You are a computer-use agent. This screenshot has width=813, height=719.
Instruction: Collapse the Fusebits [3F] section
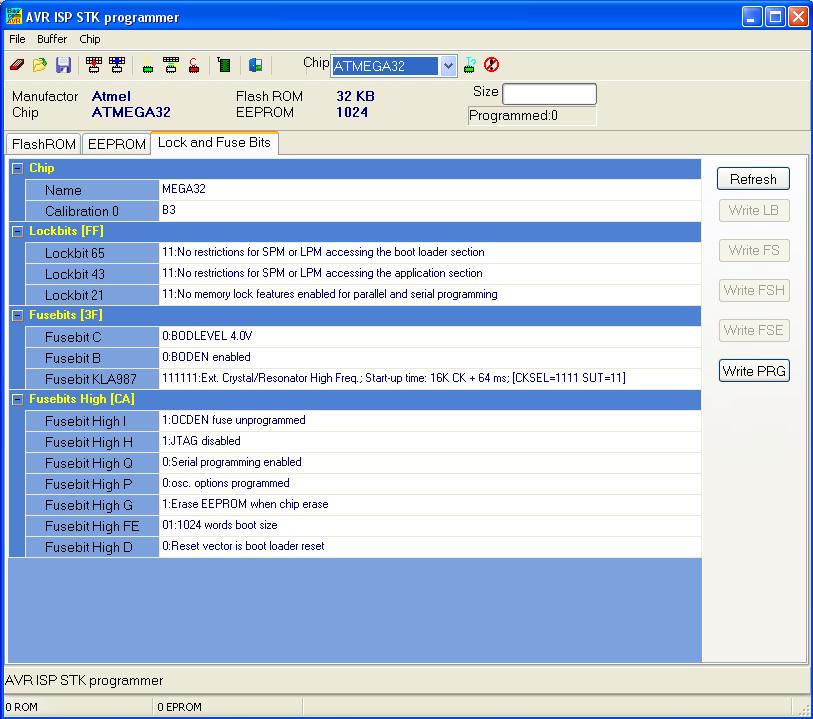coord(17,315)
